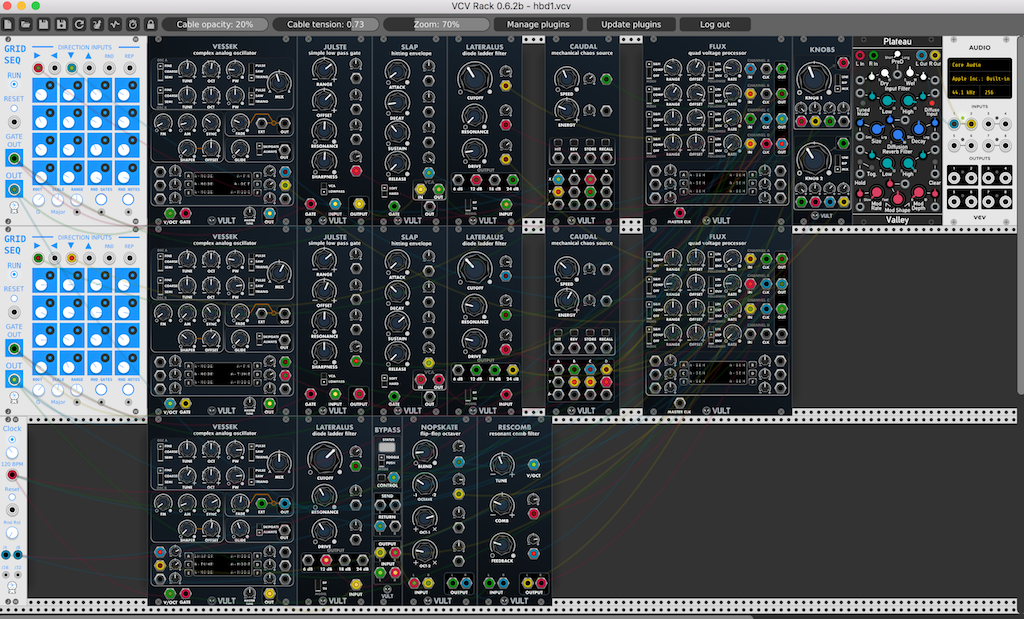Image resolution: width=1024 pixels, height=619 pixels.
Task: Click the Comb knob on Rescomb
Action: pos(502,505)
